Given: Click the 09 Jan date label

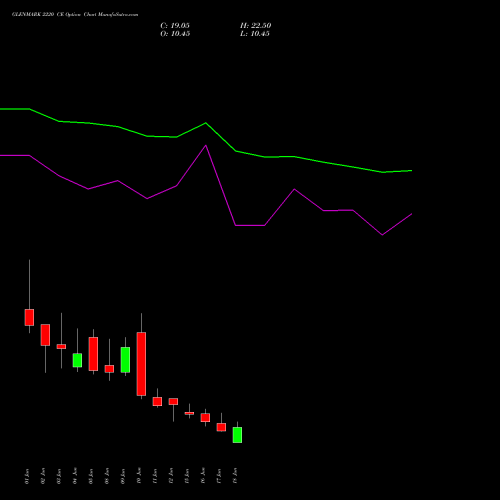Looking at the screenshot, I should click(x=123, y=476).
